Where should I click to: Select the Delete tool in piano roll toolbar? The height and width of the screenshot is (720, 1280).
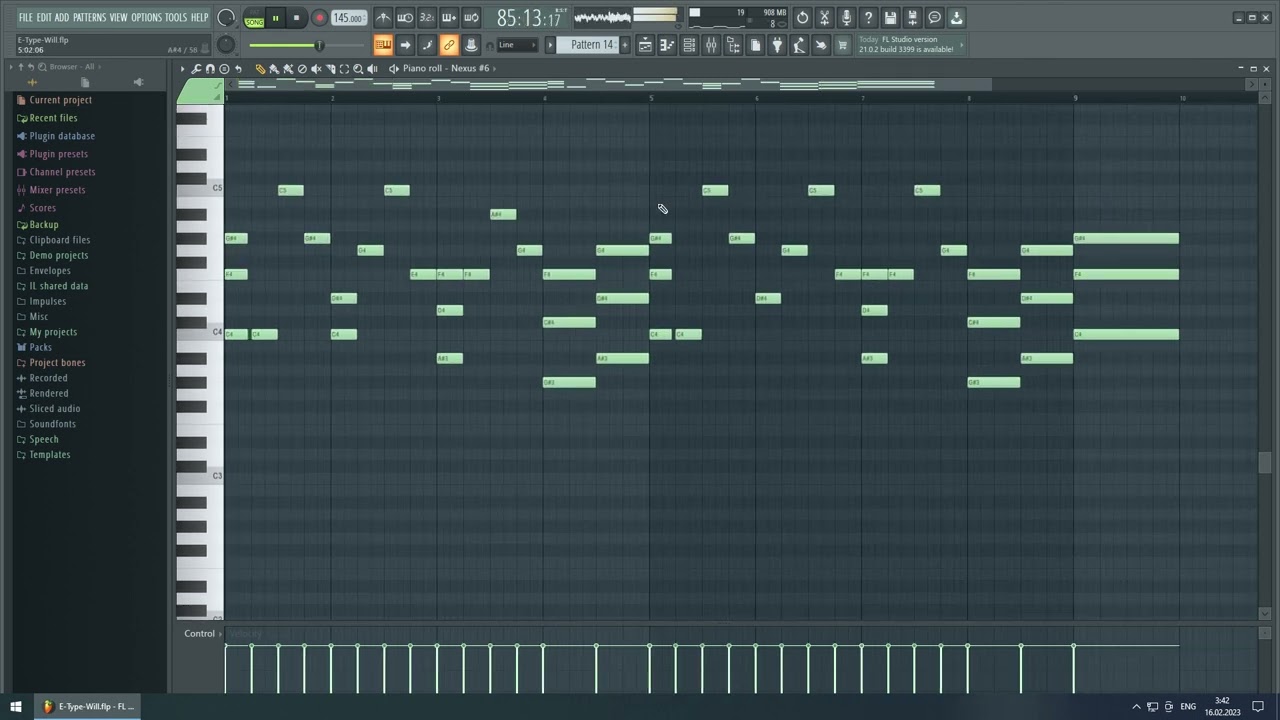pos(302,68)
